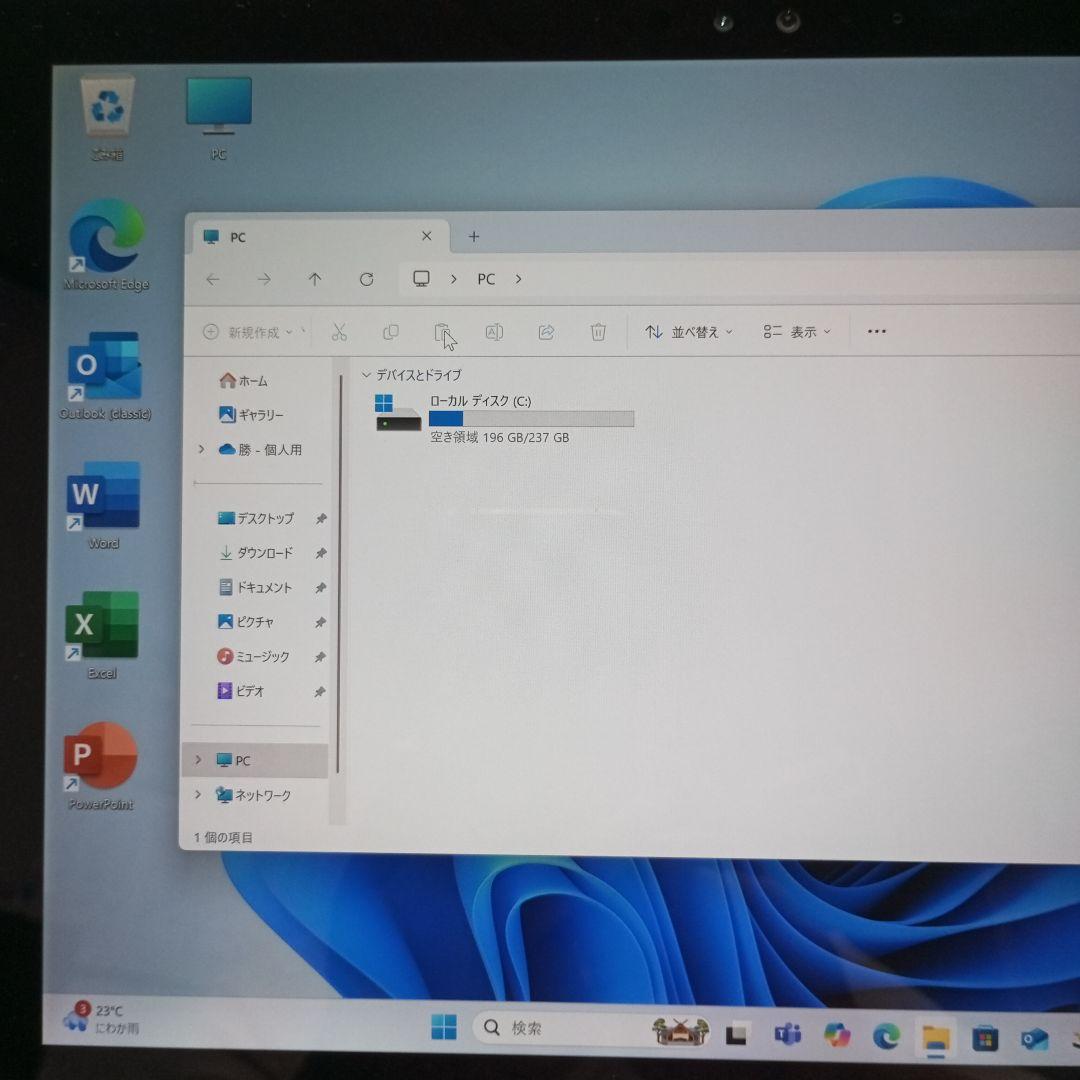1080x1080 pixels.
Task: Open Copilot from the taskbar
Action: [837, 1035]
